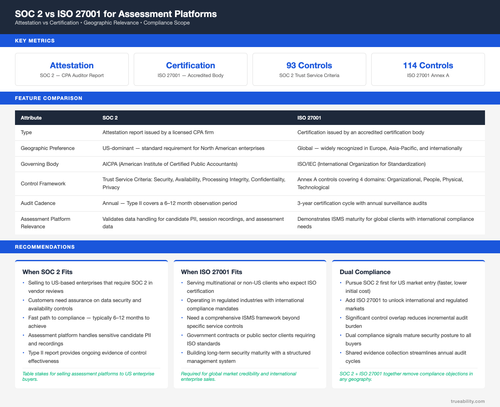Click green note 'SOC 2 + ISO 27001 together remove'
The height and width of the screenshot is (407, 500).
[x=406, y=376]
